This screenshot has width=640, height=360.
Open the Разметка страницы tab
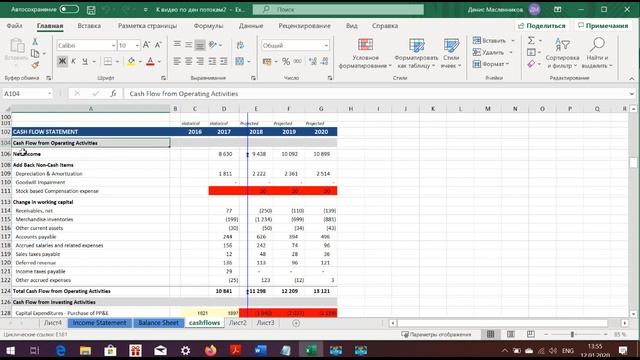(147, 26)
